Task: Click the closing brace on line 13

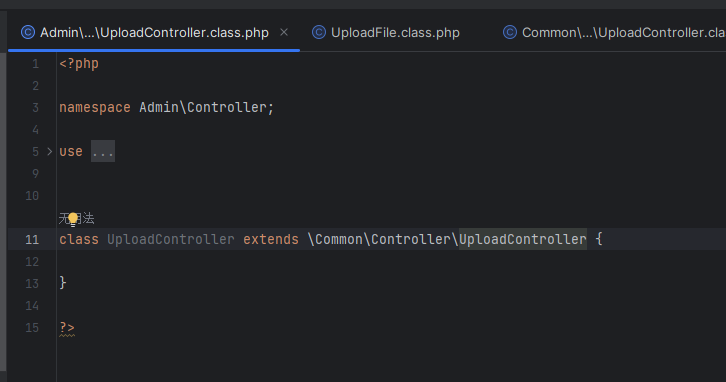Action: pyautogui.click(x=63, y=283)
